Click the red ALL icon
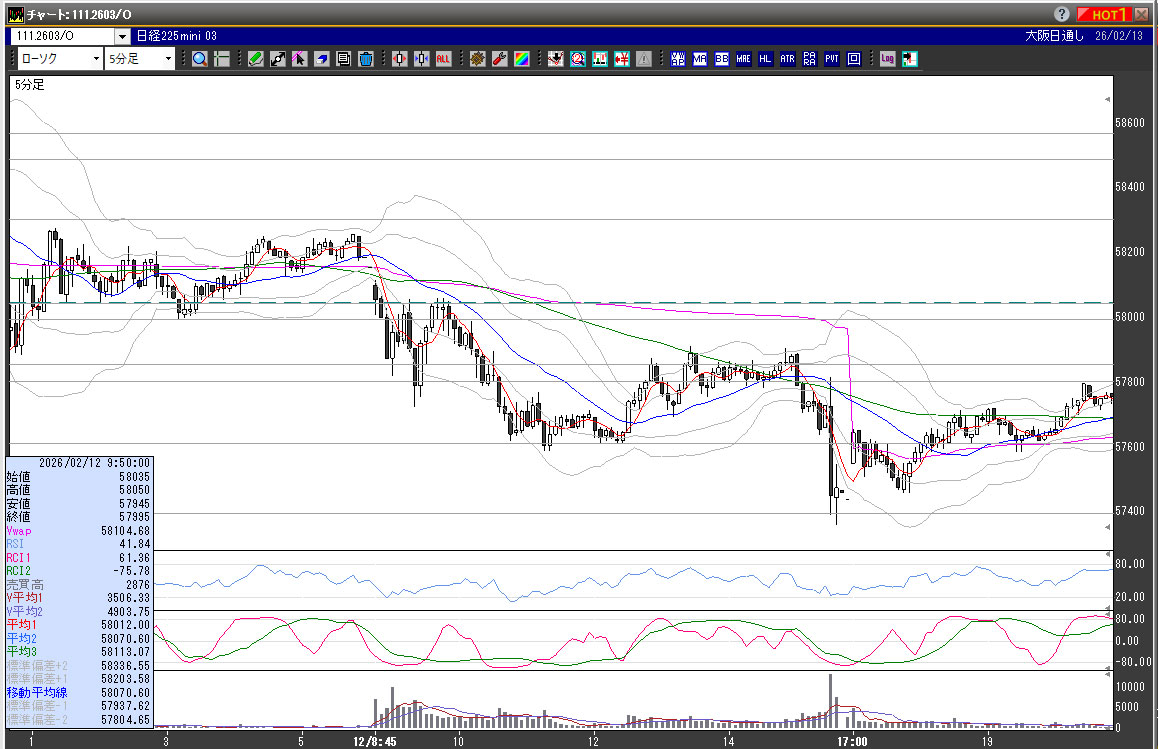Screen dimensions: 1158x749 pyautogui.click(x=443, y=59)
